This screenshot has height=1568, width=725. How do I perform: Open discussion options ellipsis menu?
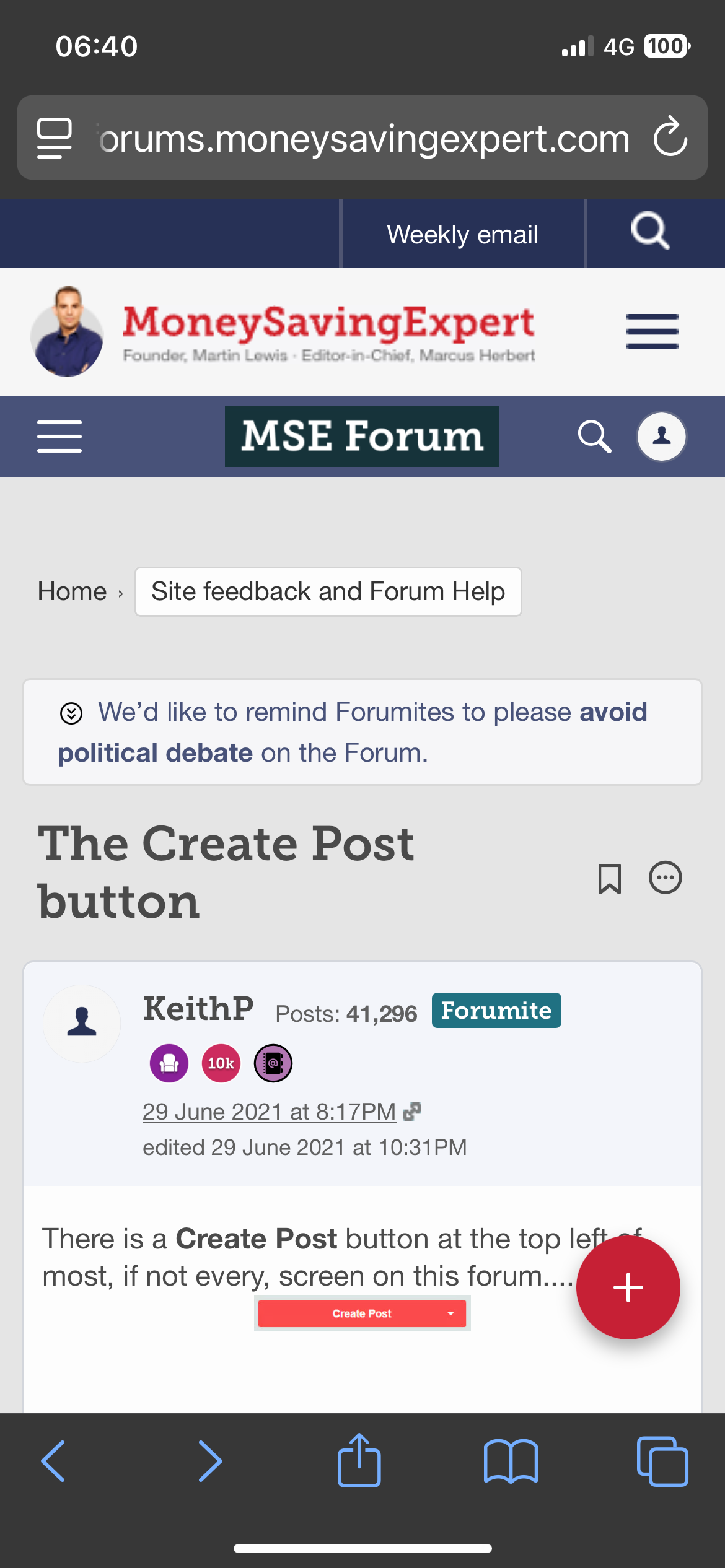point(665,878)
